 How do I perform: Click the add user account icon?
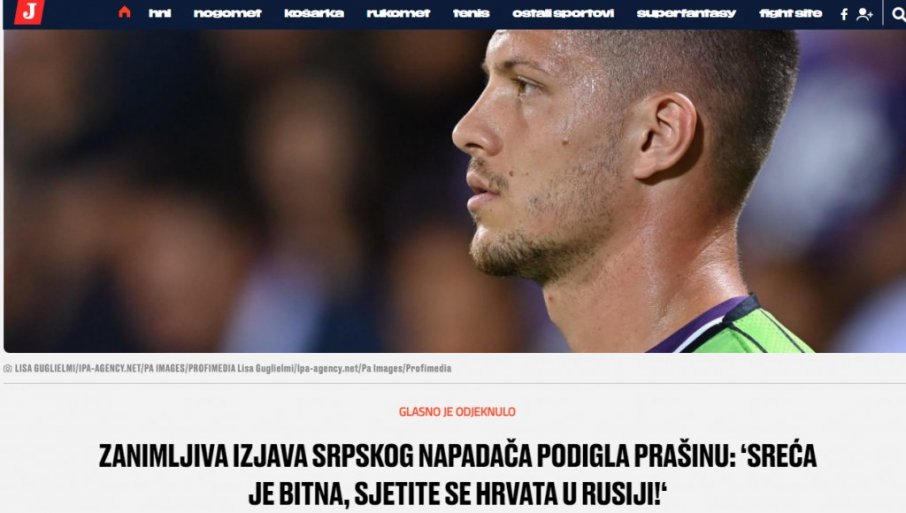point(864,14)
